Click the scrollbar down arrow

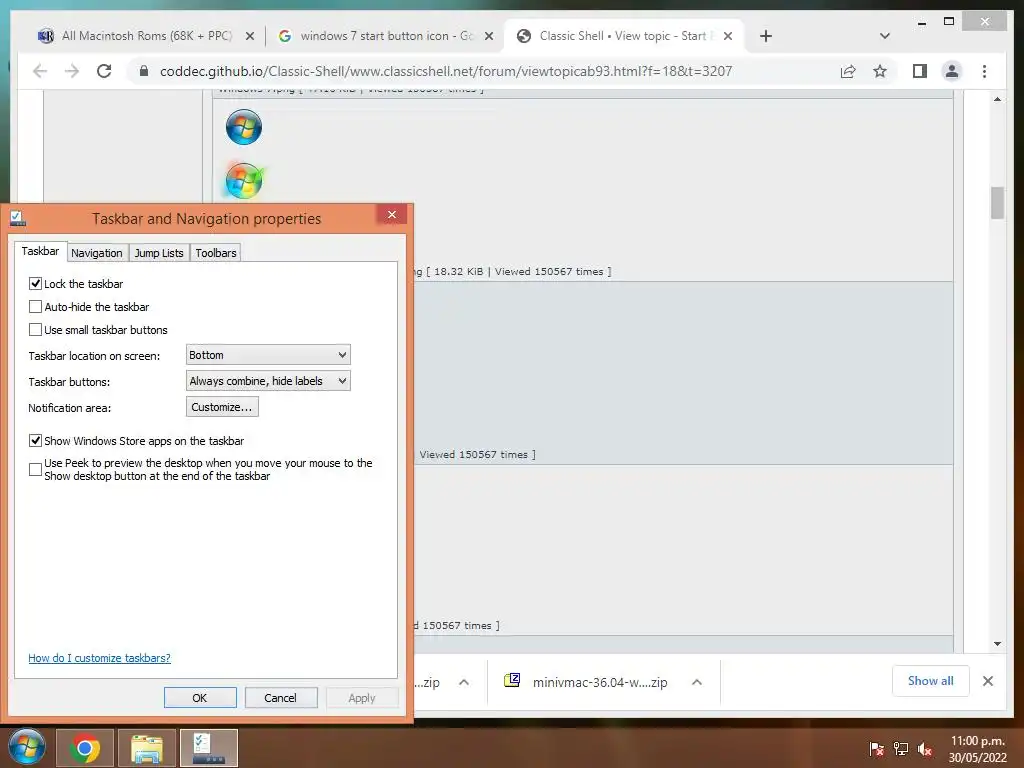(997, 643)
